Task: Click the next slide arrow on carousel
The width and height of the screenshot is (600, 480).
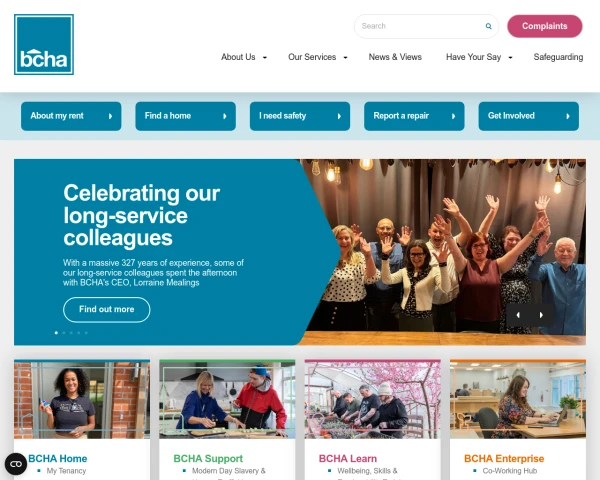Action: click(541, 315)
